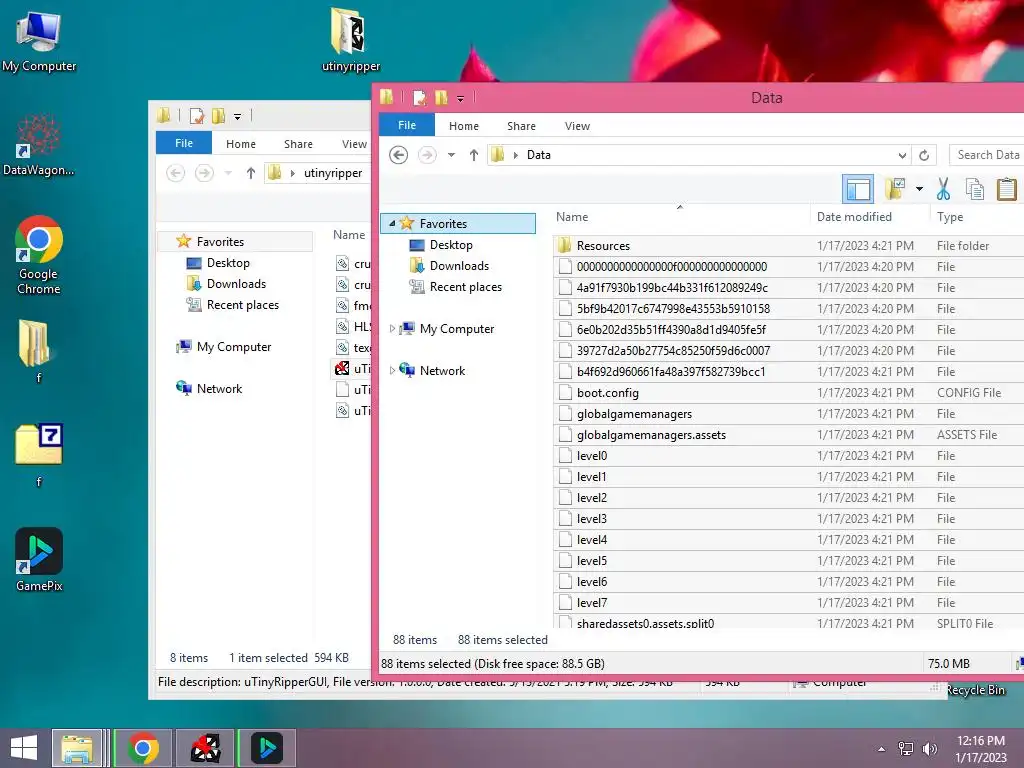Click the volume speaker tray icon
This screenshot has width=1024, height=768.
coord(929,749)
